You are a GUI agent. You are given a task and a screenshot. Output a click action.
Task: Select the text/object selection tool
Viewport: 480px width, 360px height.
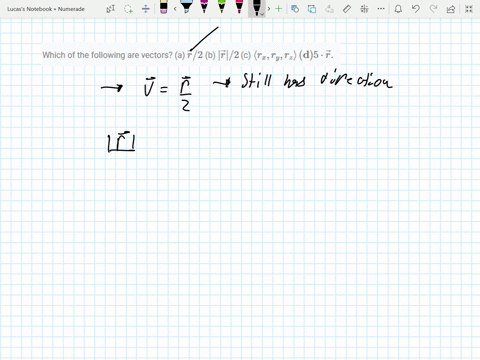pyautogui.click(x=111, y=9)
